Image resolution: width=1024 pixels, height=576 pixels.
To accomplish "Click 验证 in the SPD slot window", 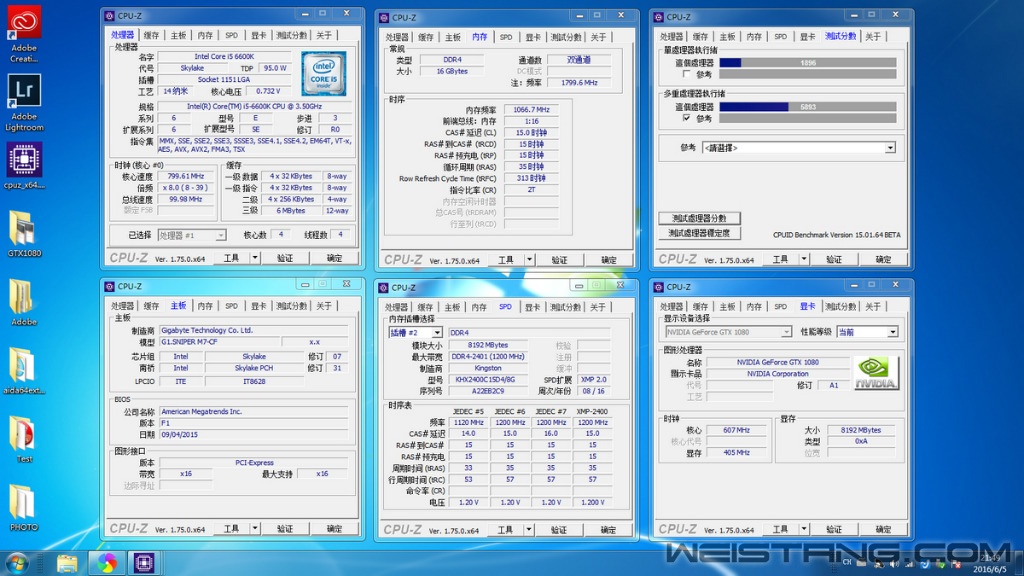I will coord(558,530).
